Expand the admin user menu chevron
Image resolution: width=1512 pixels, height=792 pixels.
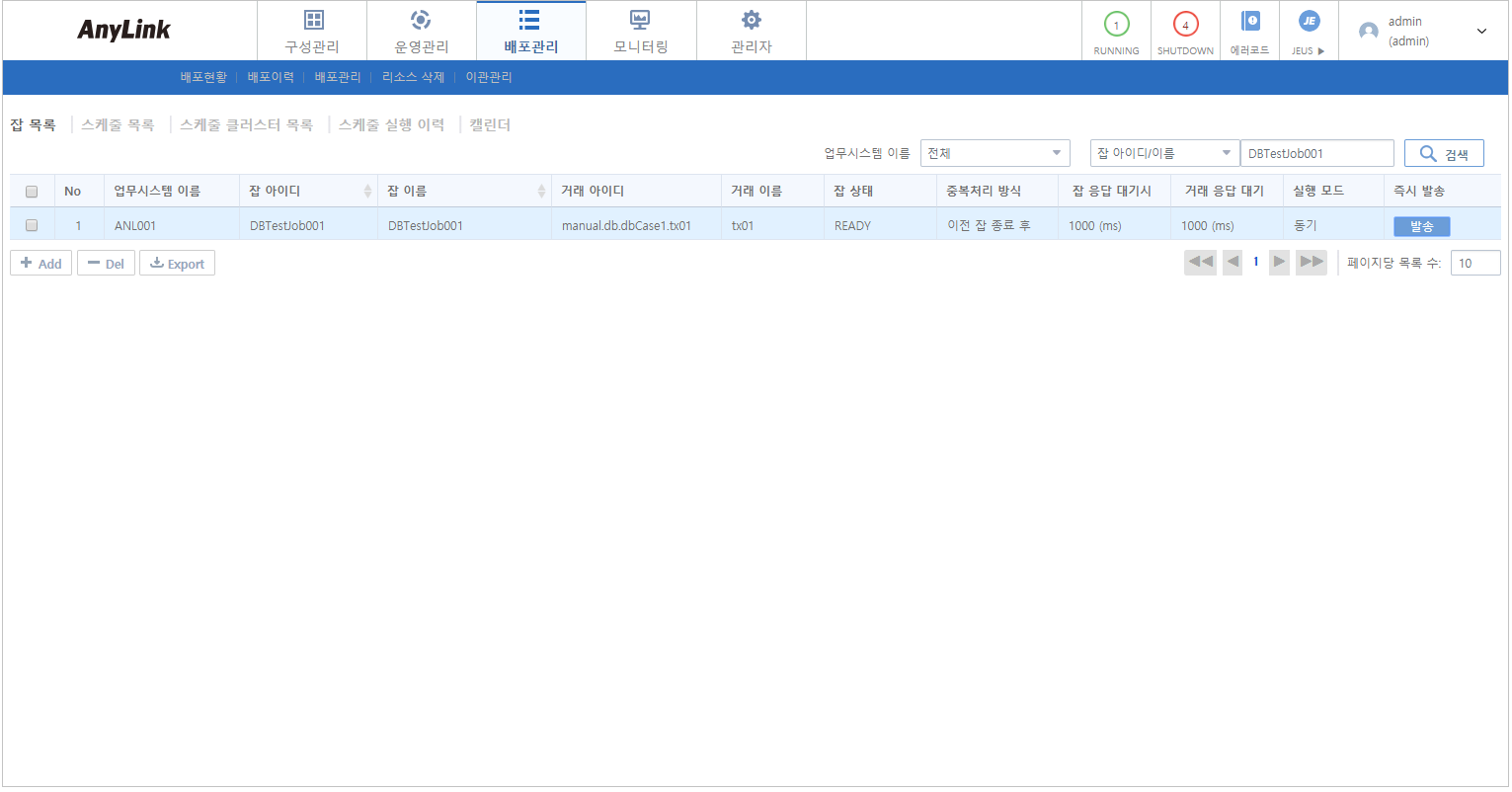pos(1481,32)
